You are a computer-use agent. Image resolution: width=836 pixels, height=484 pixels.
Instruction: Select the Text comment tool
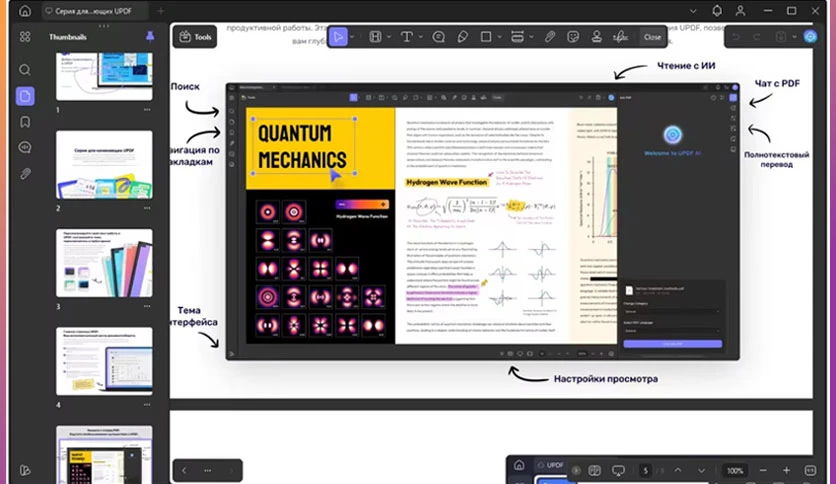click(x=407, y=37)
